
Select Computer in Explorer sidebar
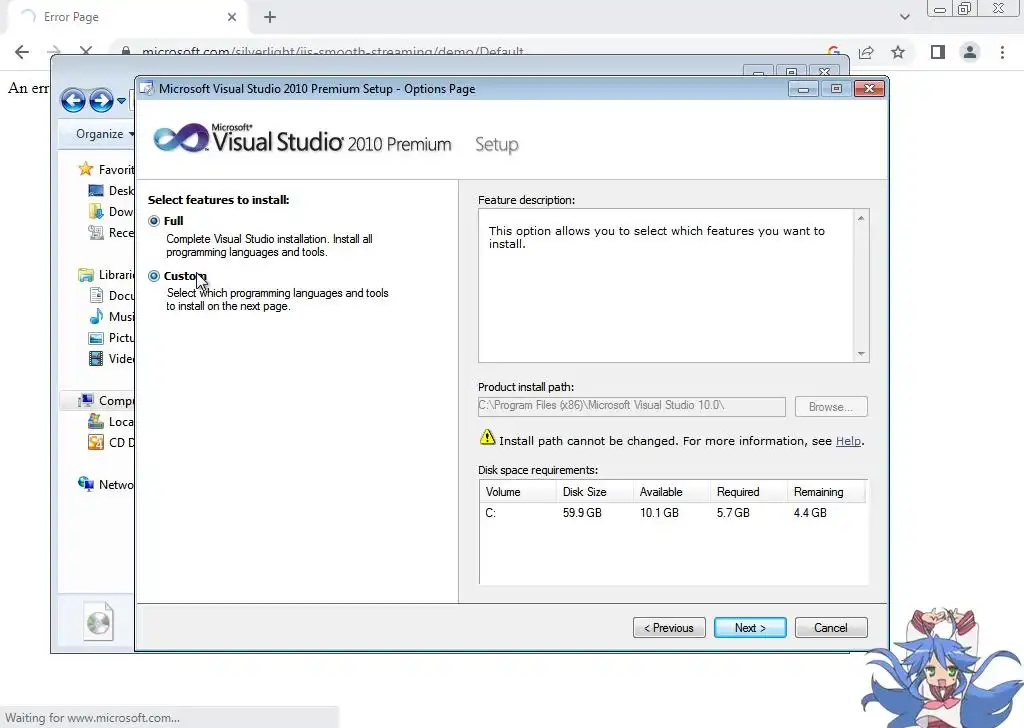pos(106,401)
